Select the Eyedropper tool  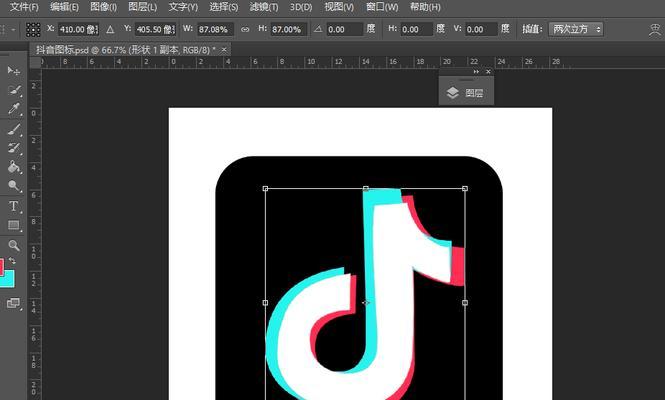click(14, 109)
